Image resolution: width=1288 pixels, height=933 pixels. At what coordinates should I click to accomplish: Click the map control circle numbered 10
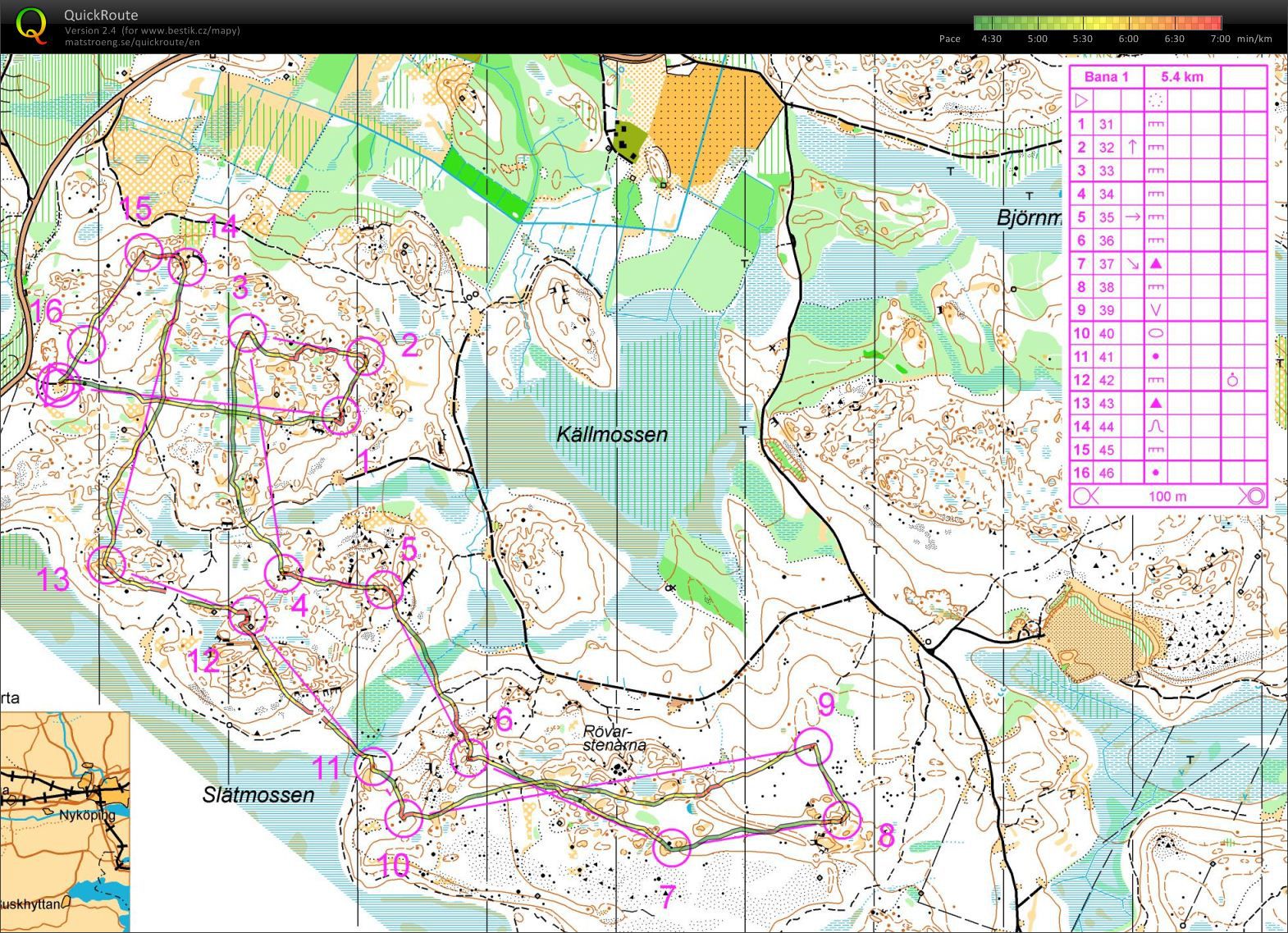click(x=404, y=819)
